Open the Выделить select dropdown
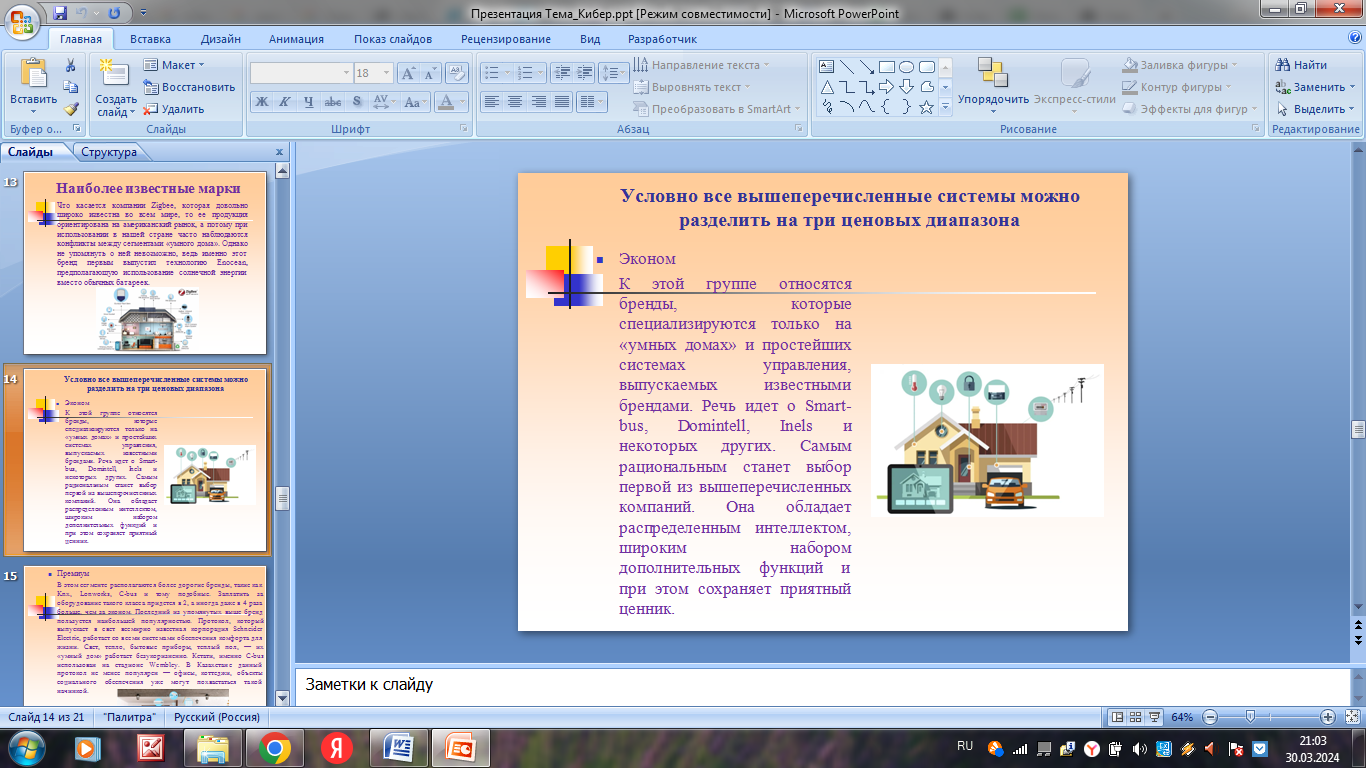The image size is (1366, 768). [x=1315, y=109]
